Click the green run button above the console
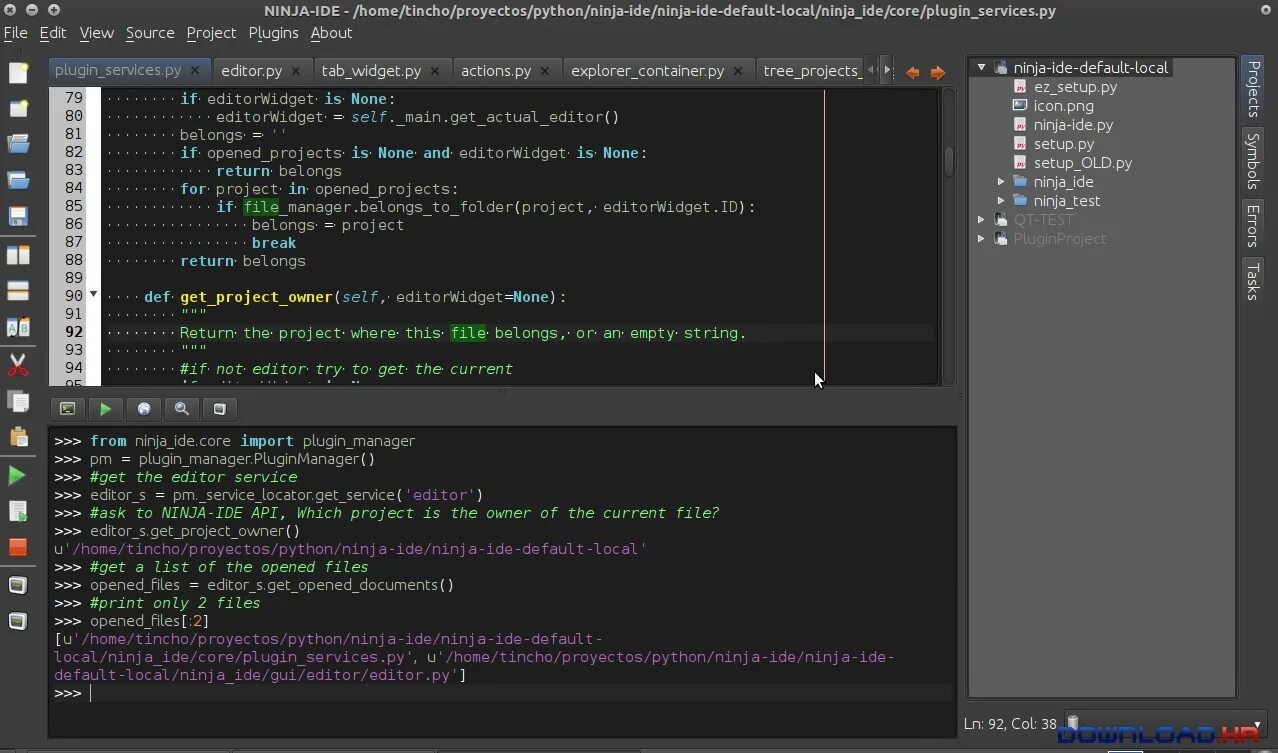The width and height of the screenshot is (1278, 753). 105,408
